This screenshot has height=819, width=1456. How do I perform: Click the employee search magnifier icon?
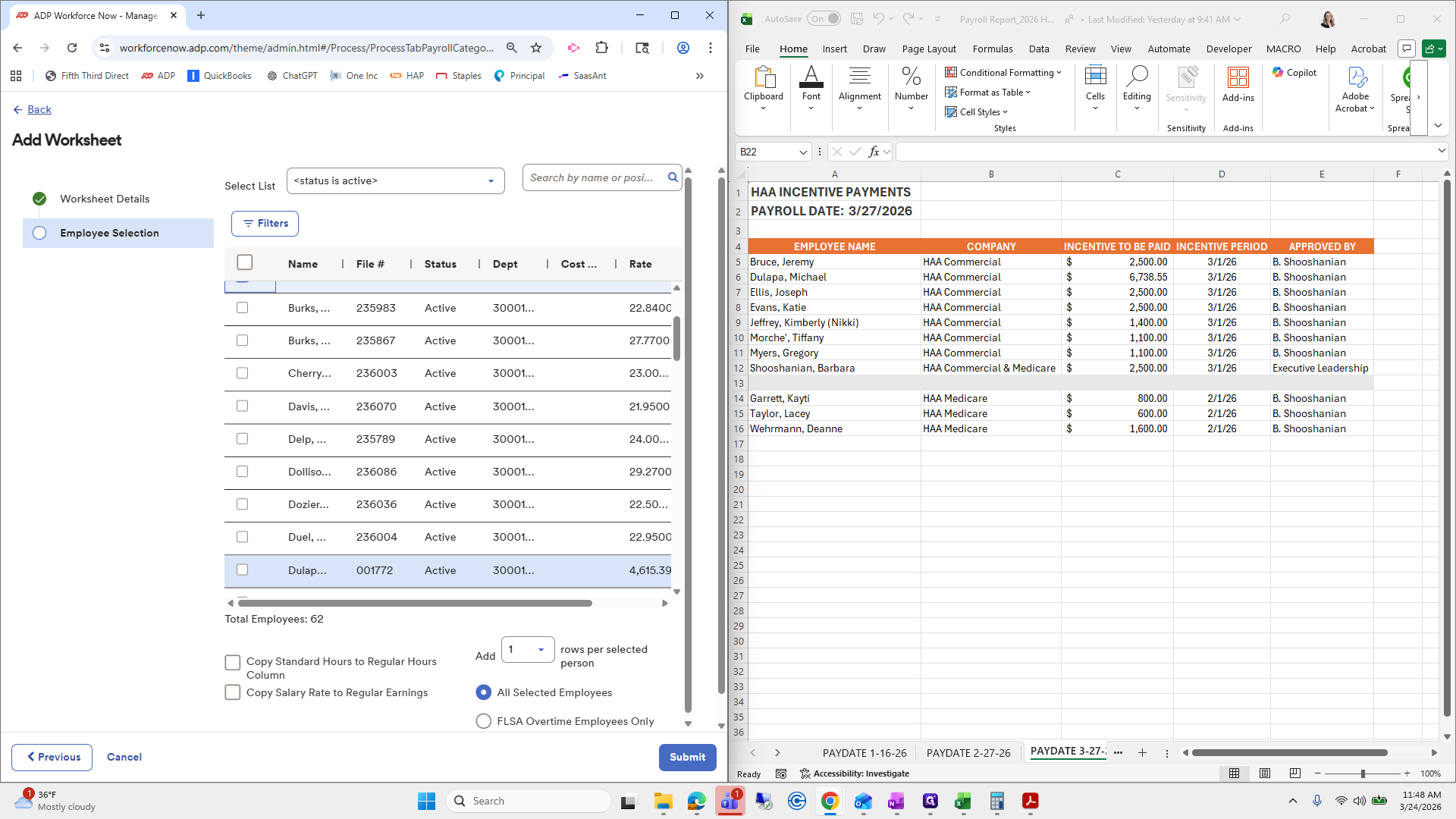click(673, 177)
